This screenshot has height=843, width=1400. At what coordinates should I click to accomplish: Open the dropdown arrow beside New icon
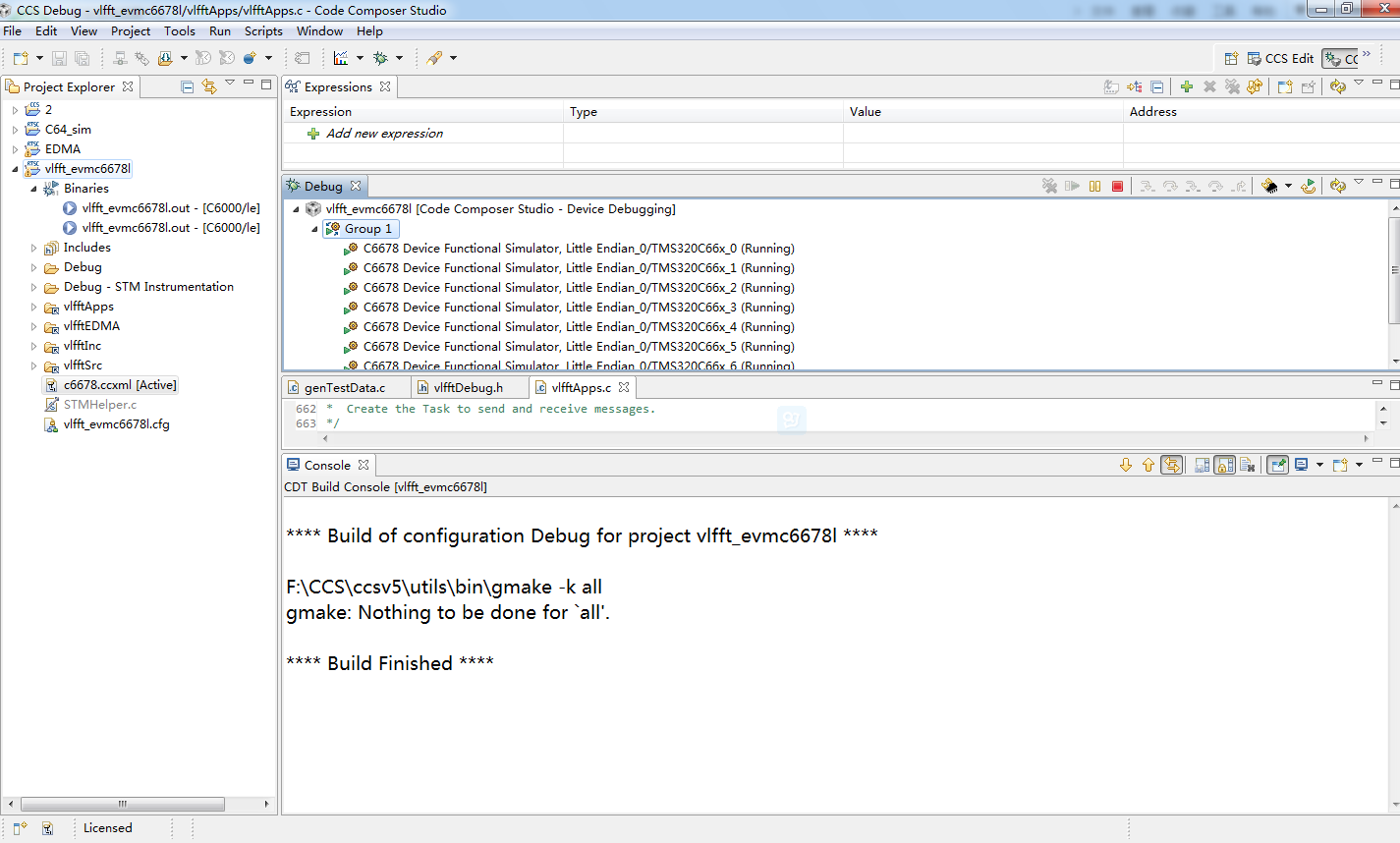[39, 58]
